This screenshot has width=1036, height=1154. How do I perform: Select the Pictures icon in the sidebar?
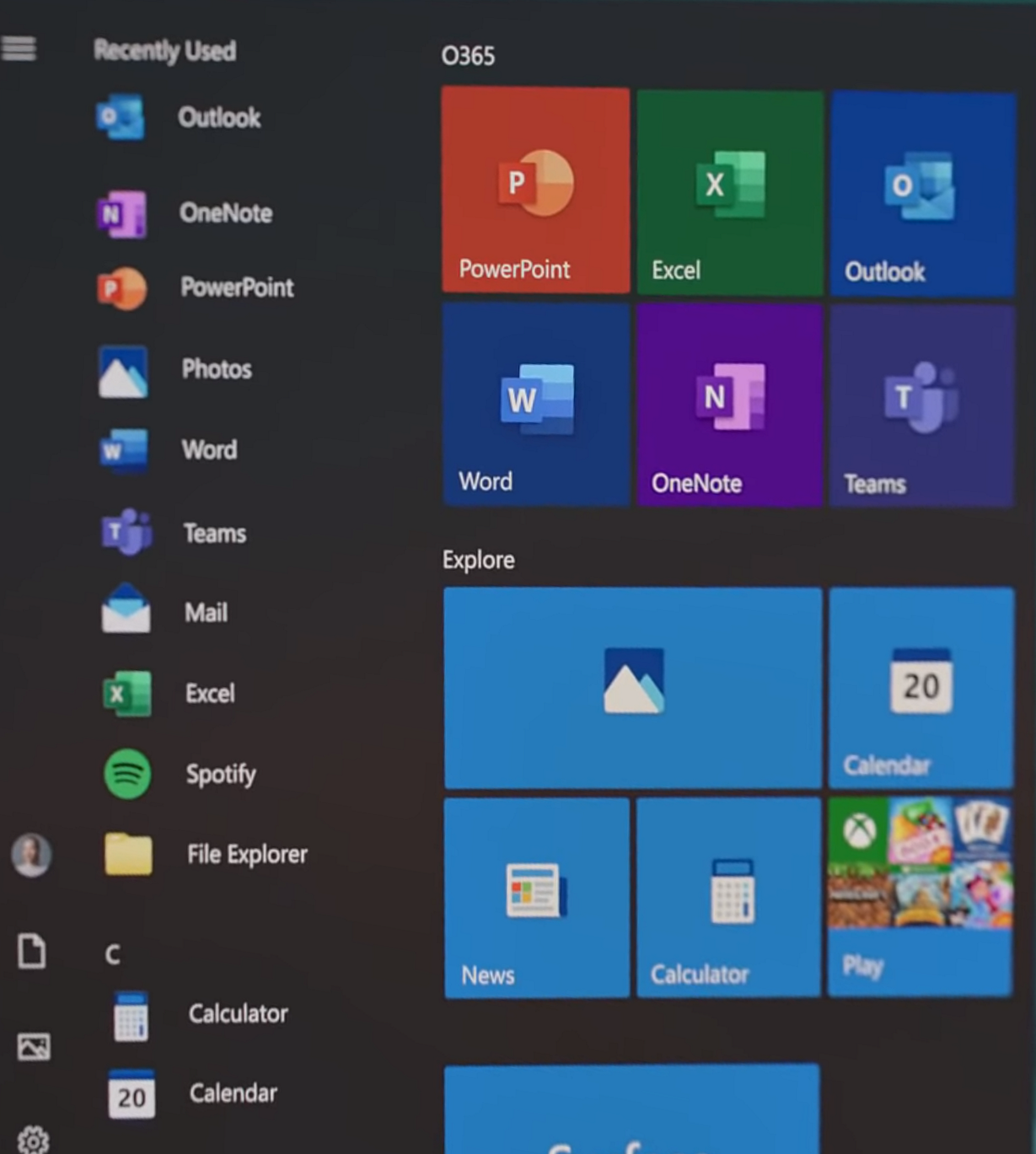click(32, 1047)
